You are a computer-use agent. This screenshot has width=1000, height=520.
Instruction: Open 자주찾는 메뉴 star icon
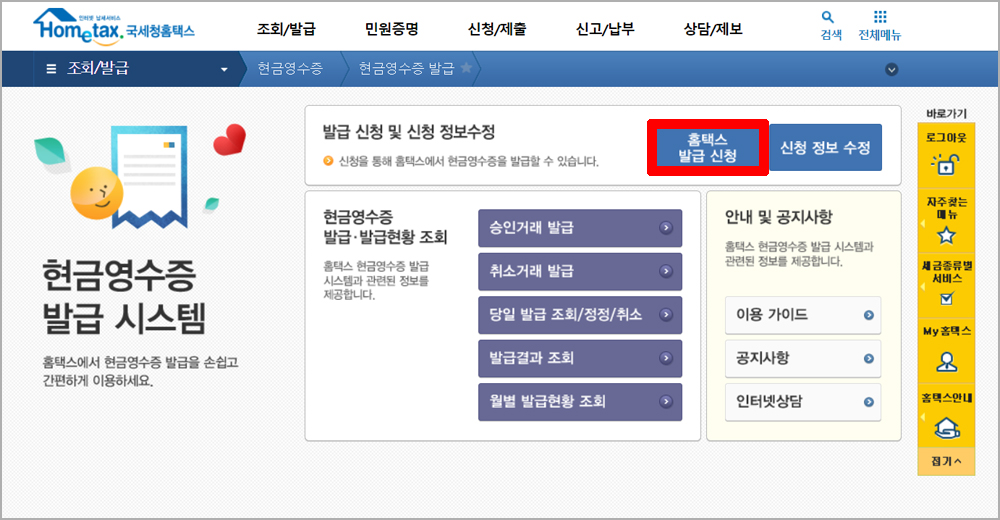point(946,235)
